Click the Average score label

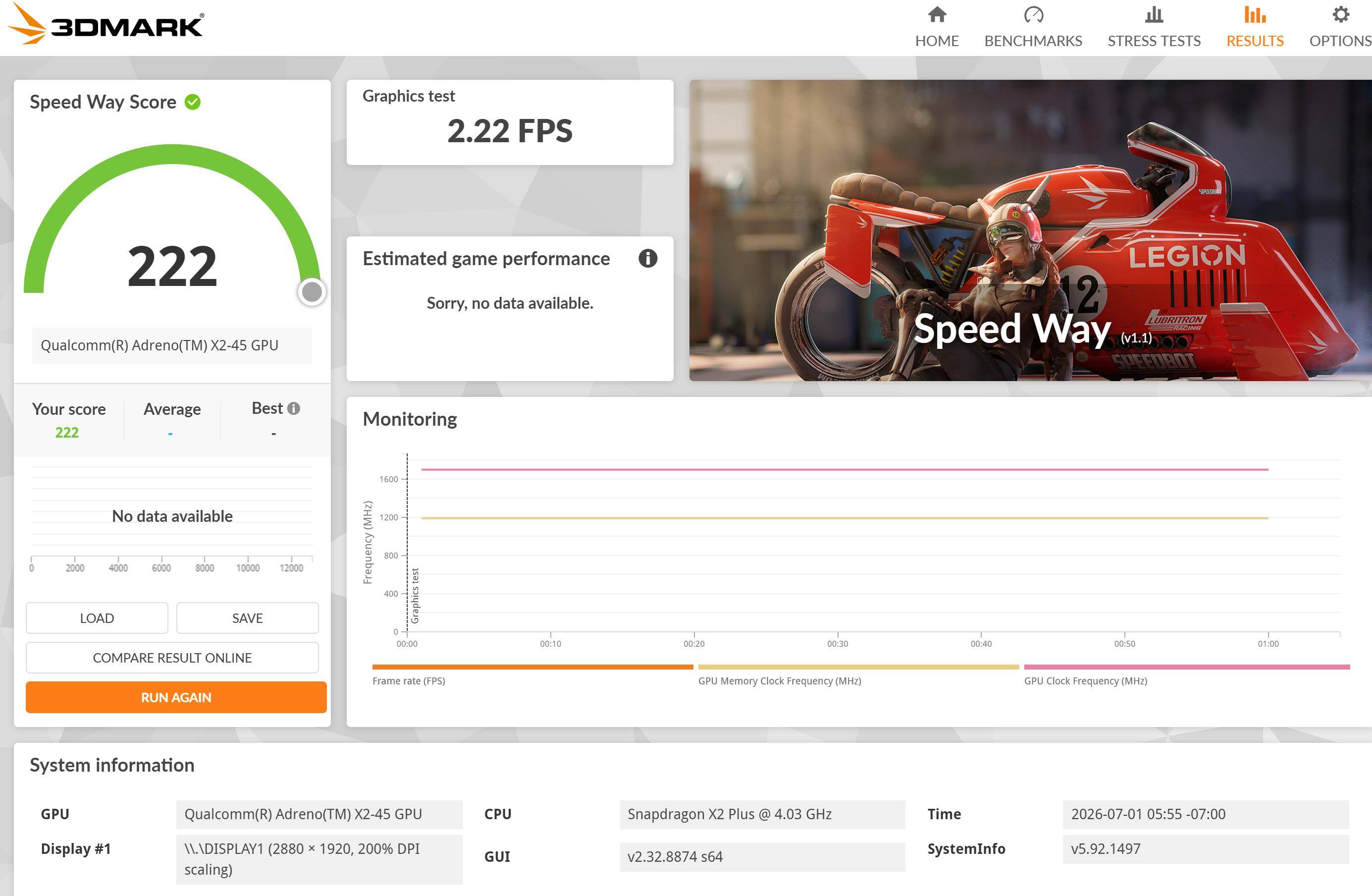pyautogui.click(x=172, y=409)
